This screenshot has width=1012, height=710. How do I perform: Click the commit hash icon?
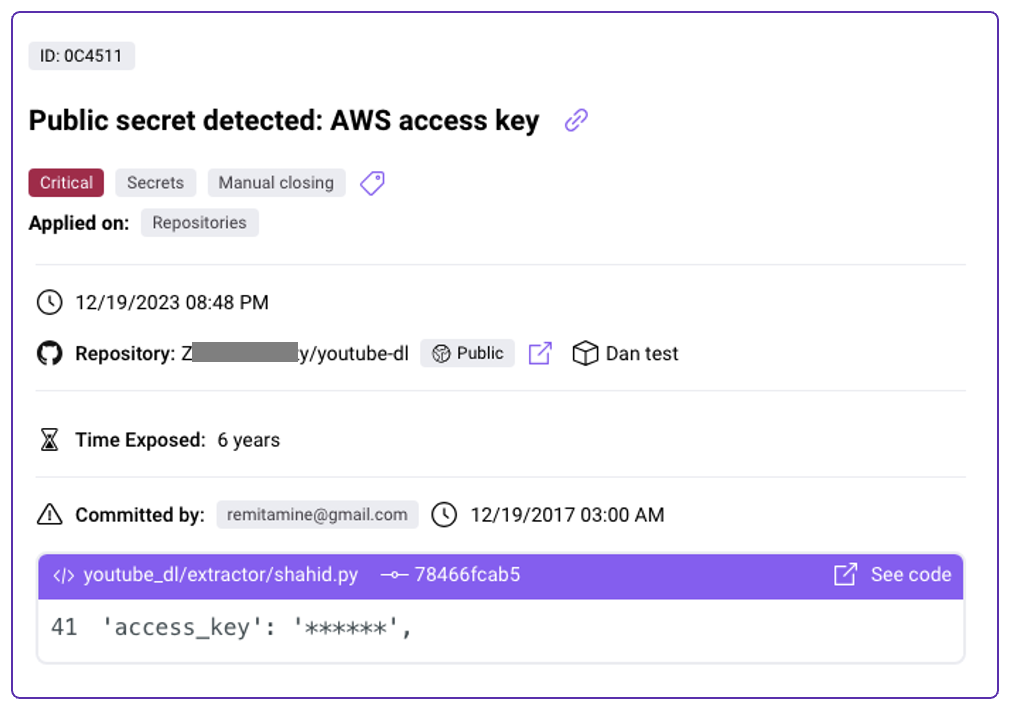(x=394, y=575)
